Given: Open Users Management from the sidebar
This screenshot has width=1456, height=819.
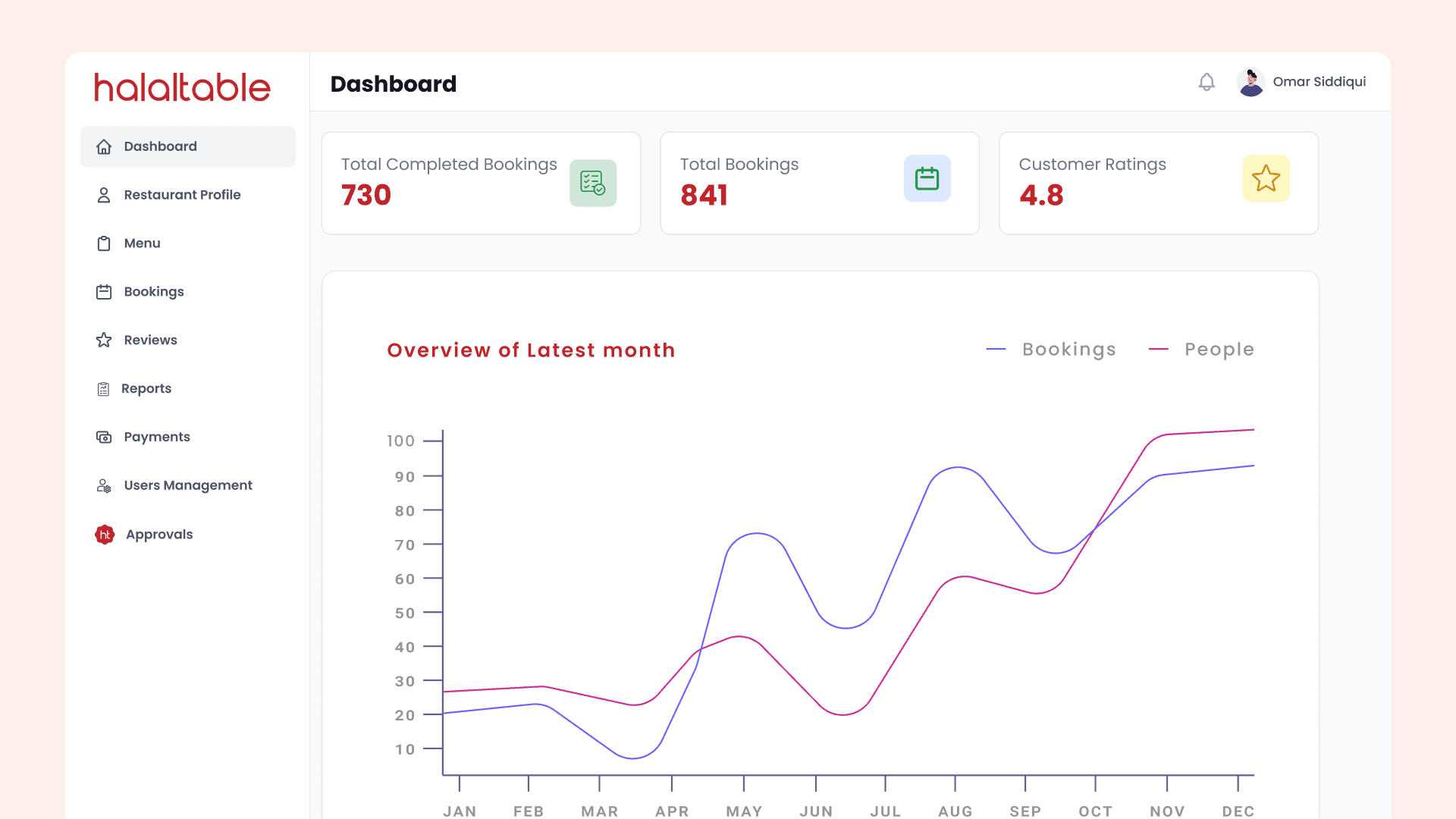Looking at the screenshot, I should [x=188, y=485].
